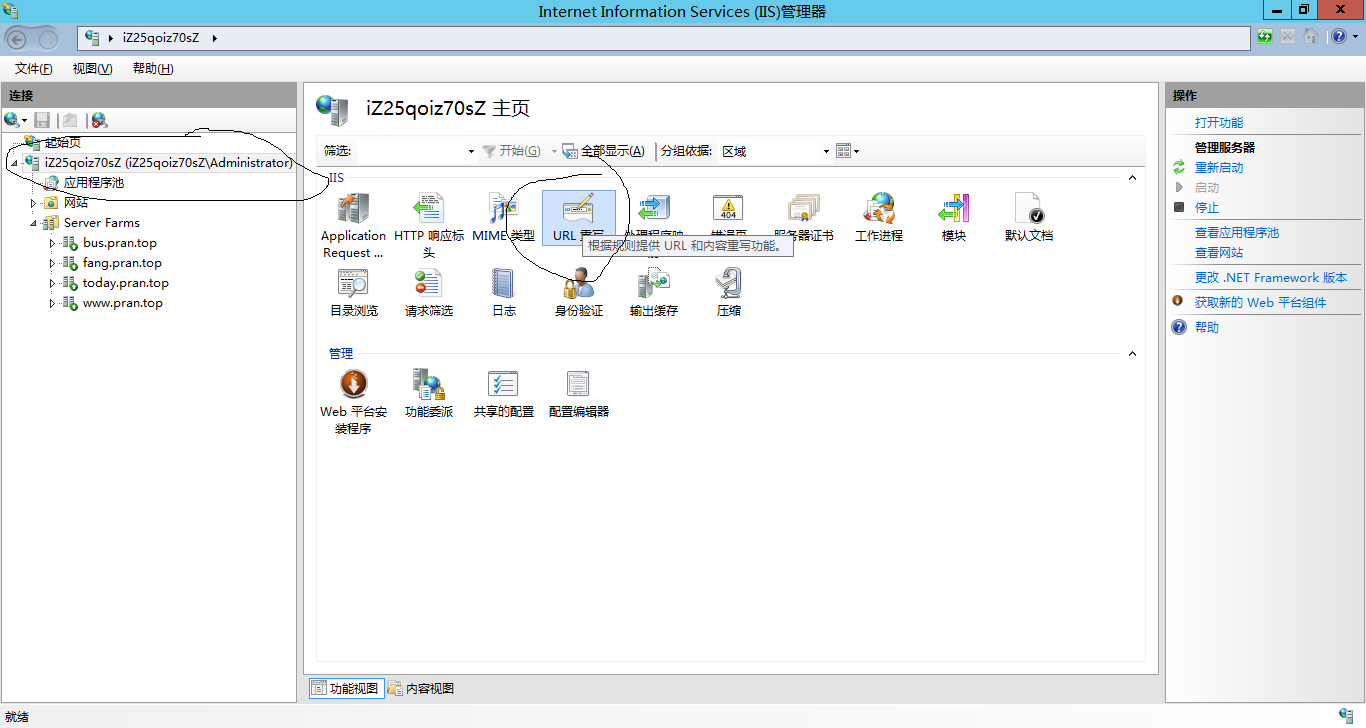Open Application Request Routing cache icon
The width and height of the screenshot is (1366, 728).
pyautogui.click(x=353, y=209)
